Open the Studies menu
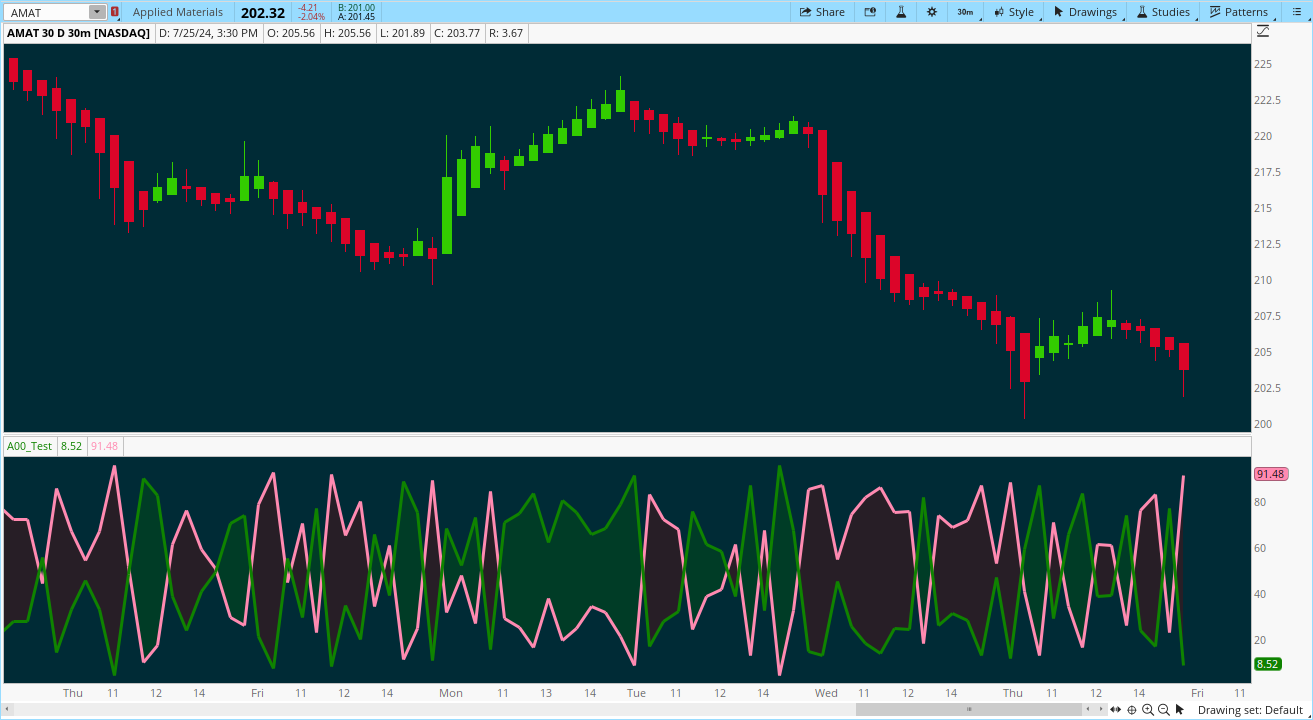 click(1162, 12)
